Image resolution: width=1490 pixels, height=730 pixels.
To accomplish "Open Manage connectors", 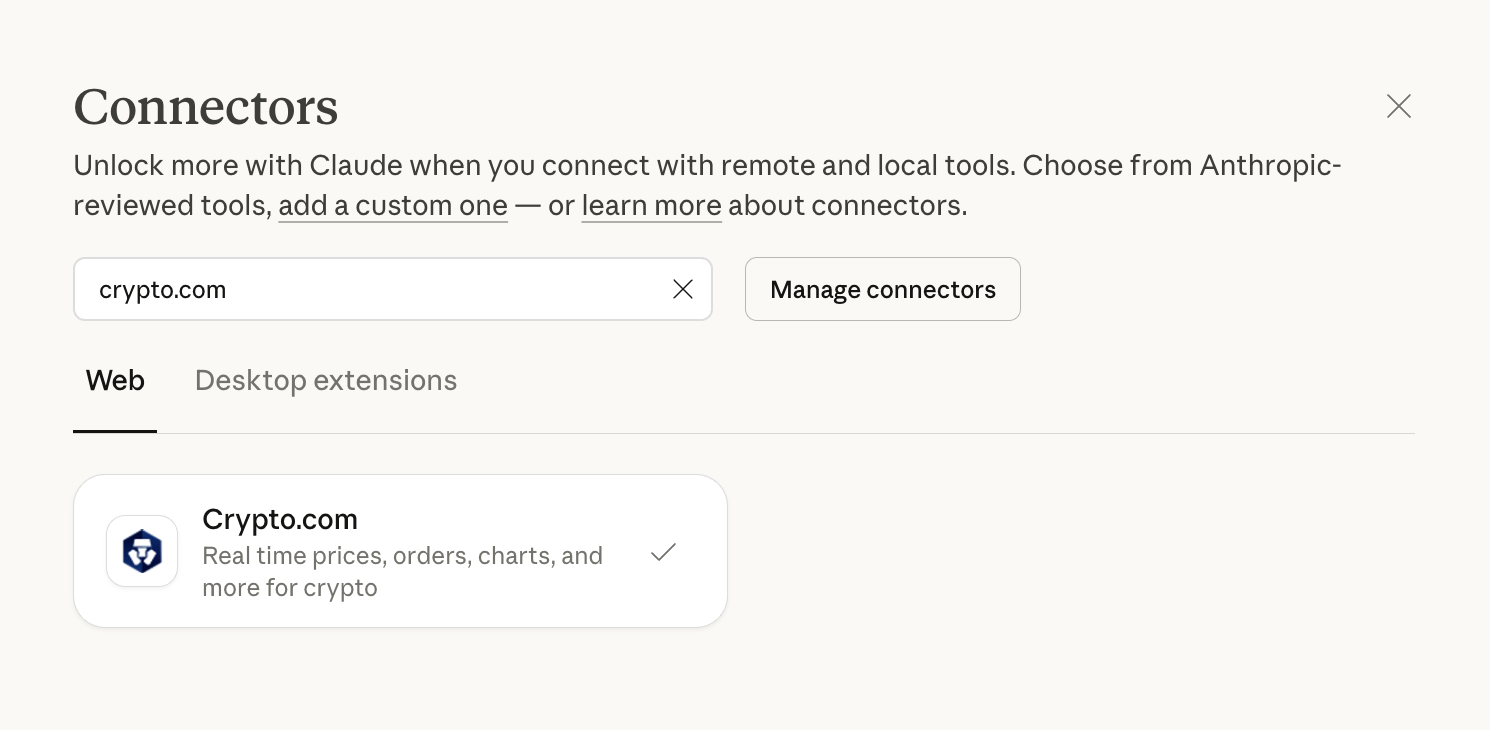I will [x=882, y=289].
